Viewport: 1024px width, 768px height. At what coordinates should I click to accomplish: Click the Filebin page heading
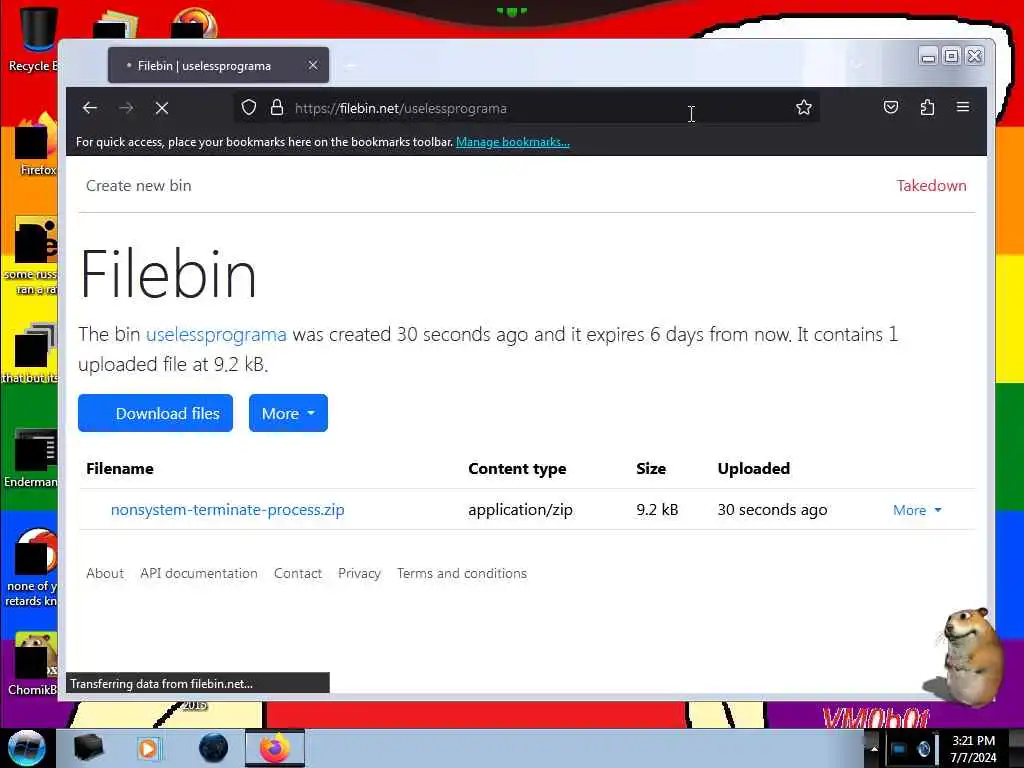click(x=168, y=274)
